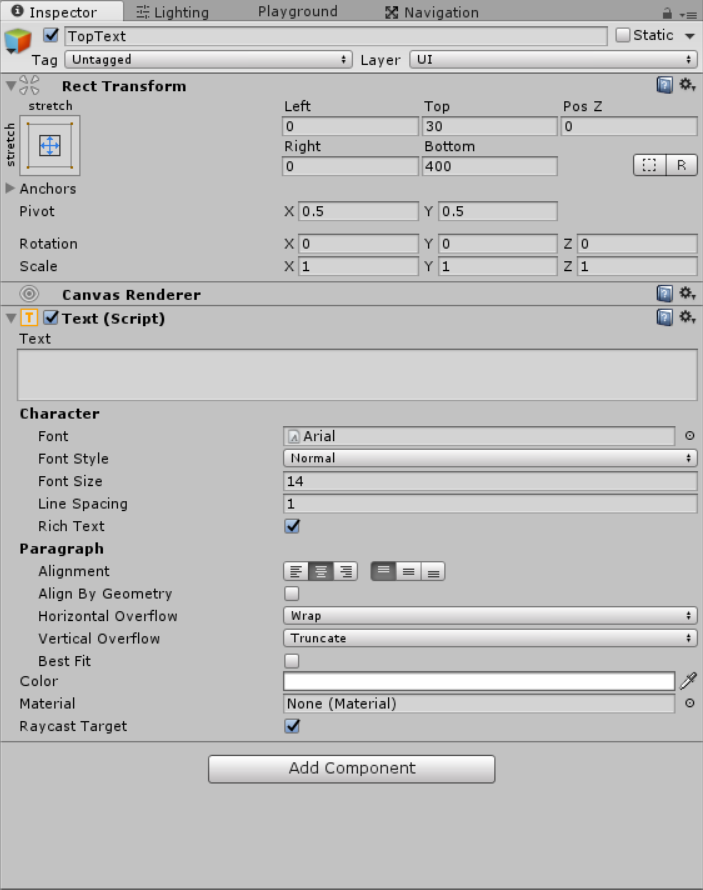Viewport: 703px width, 890px height.
Task: Click the Left value field
Action: [x=351, y=127]
